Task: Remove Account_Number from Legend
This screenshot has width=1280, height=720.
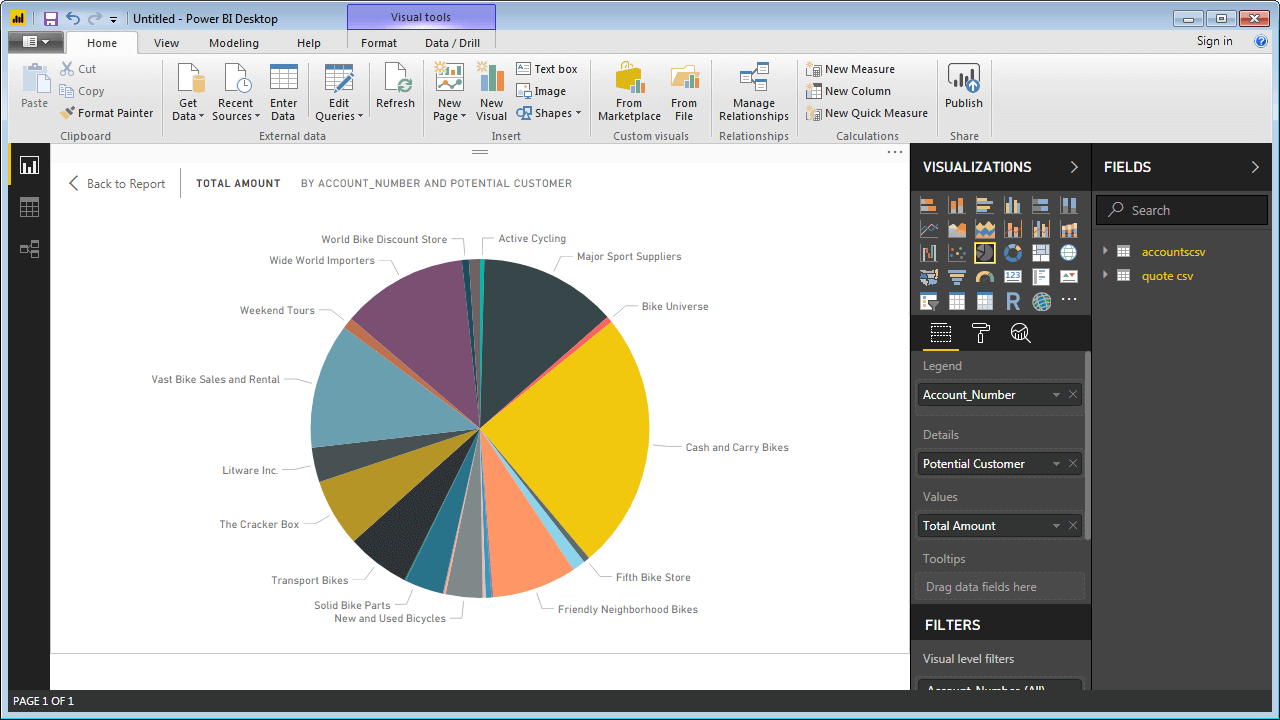Action: [x=1073, y=395]
